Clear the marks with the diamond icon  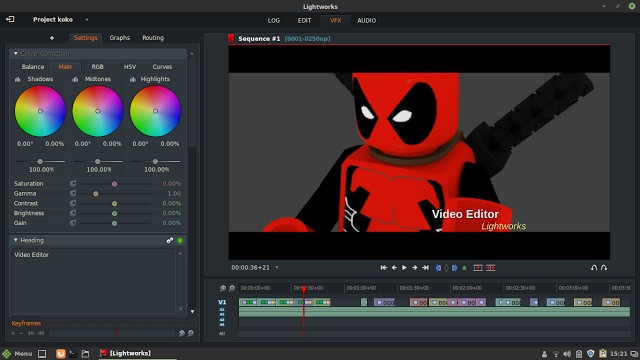point(446,268)
